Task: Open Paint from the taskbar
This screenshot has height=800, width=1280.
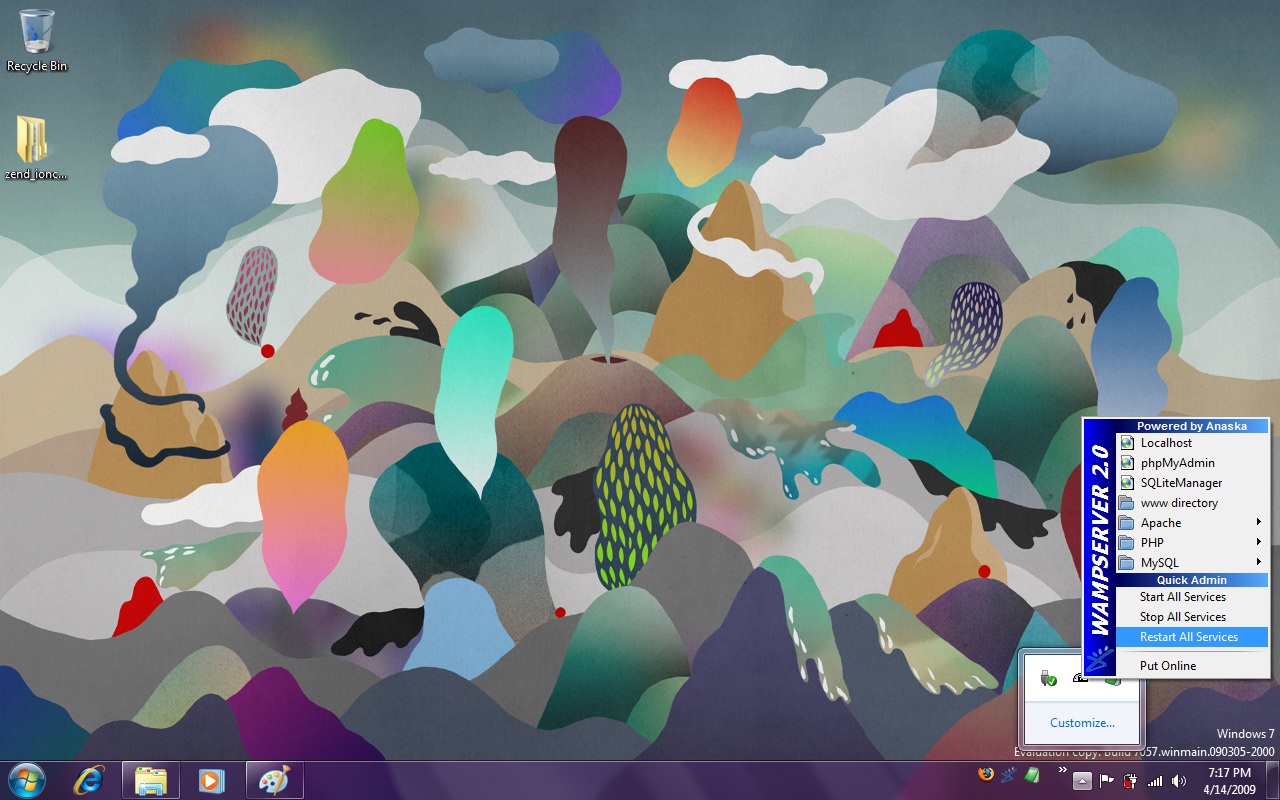Action: pos(274,780)
